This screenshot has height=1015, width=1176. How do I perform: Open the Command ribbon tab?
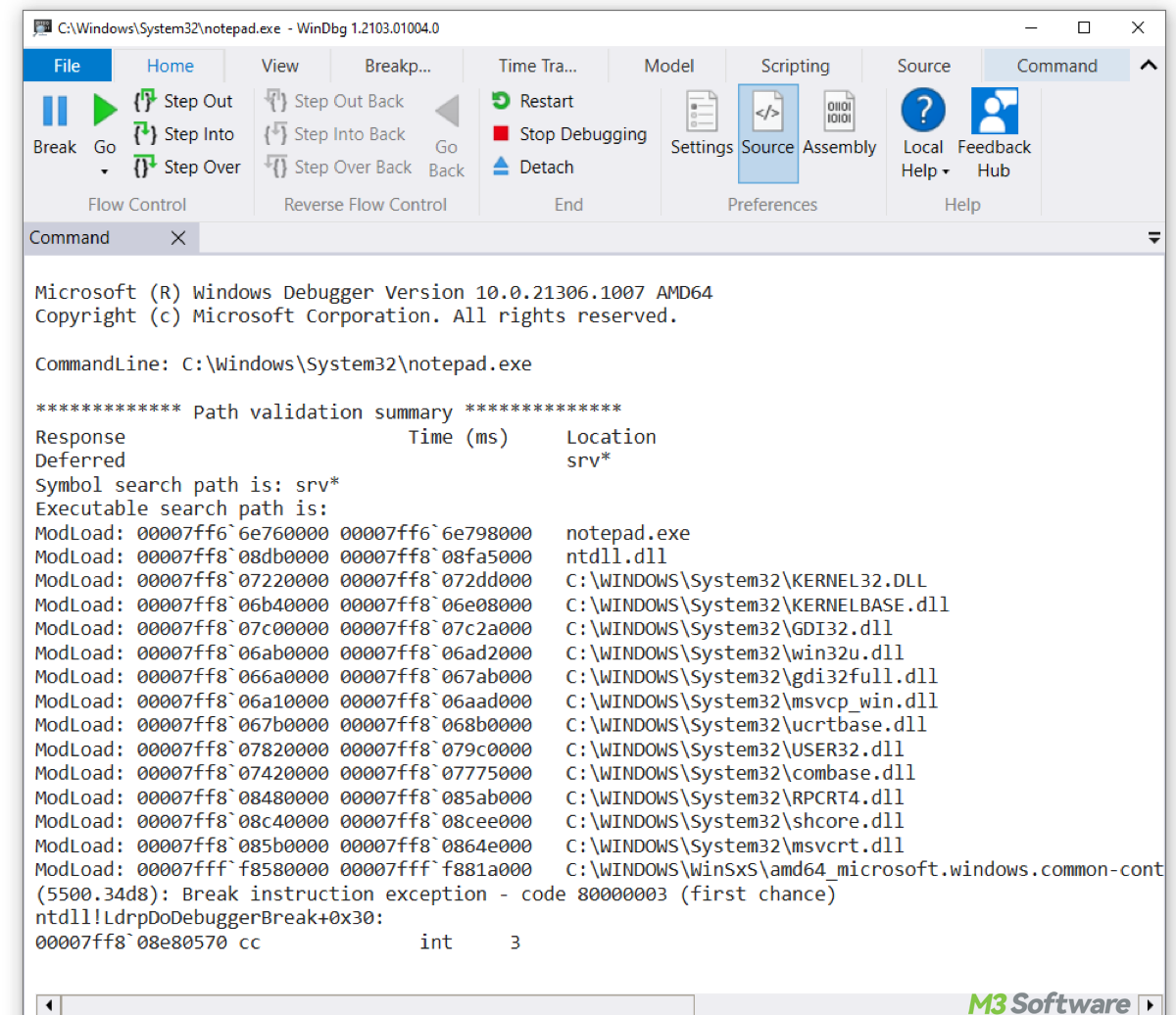pyautogui.click(x=1056, y=66)
